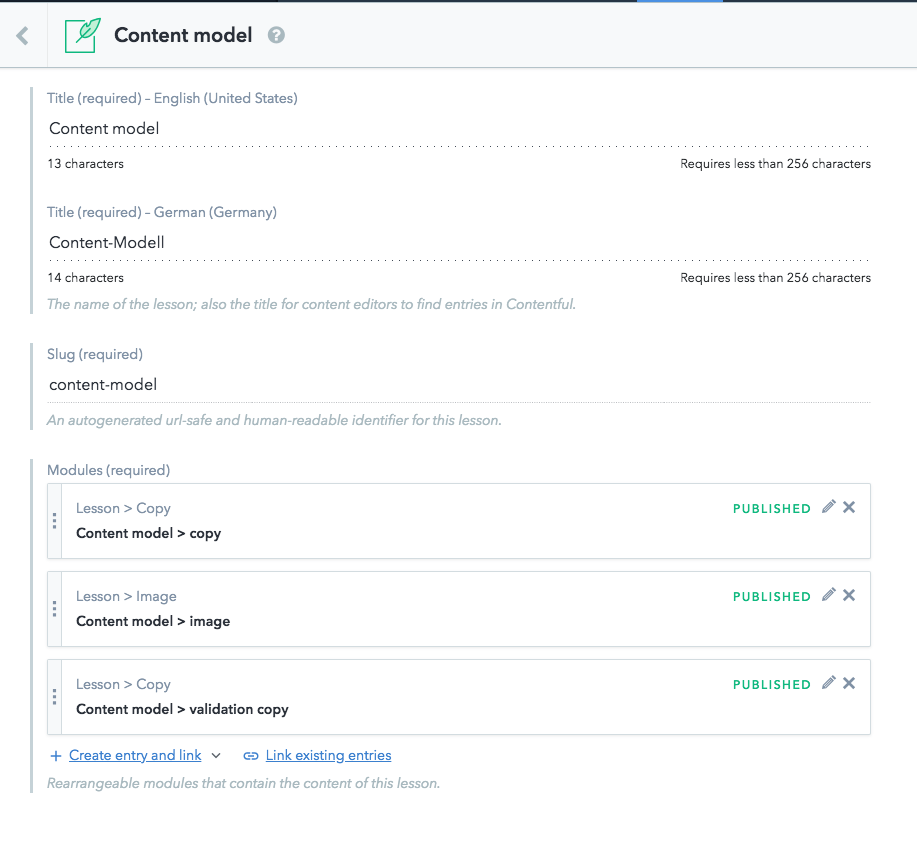Click inside the Slug field

pos(300,384)
